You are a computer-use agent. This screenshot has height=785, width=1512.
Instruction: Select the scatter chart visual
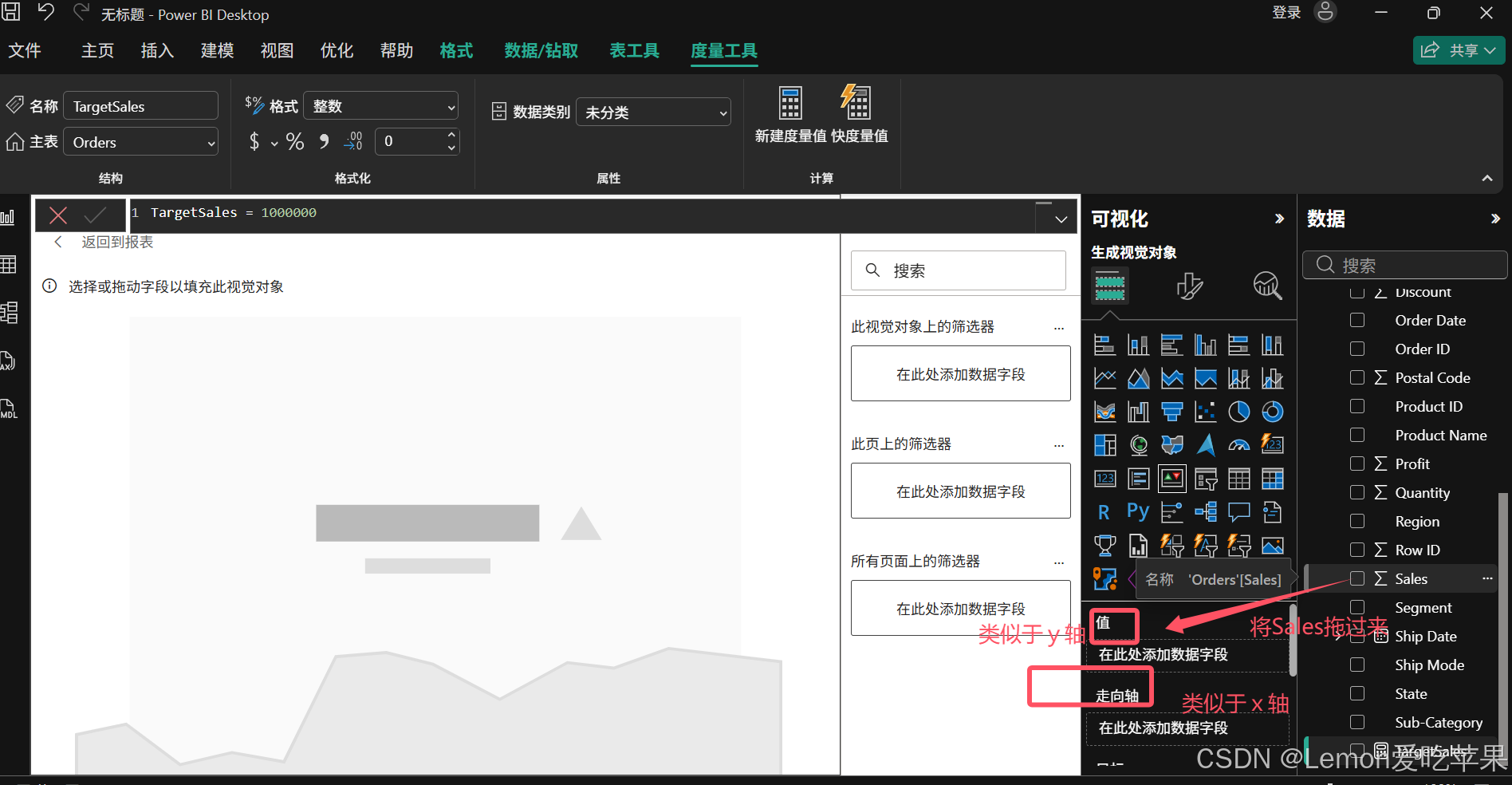click(1205, 412)
